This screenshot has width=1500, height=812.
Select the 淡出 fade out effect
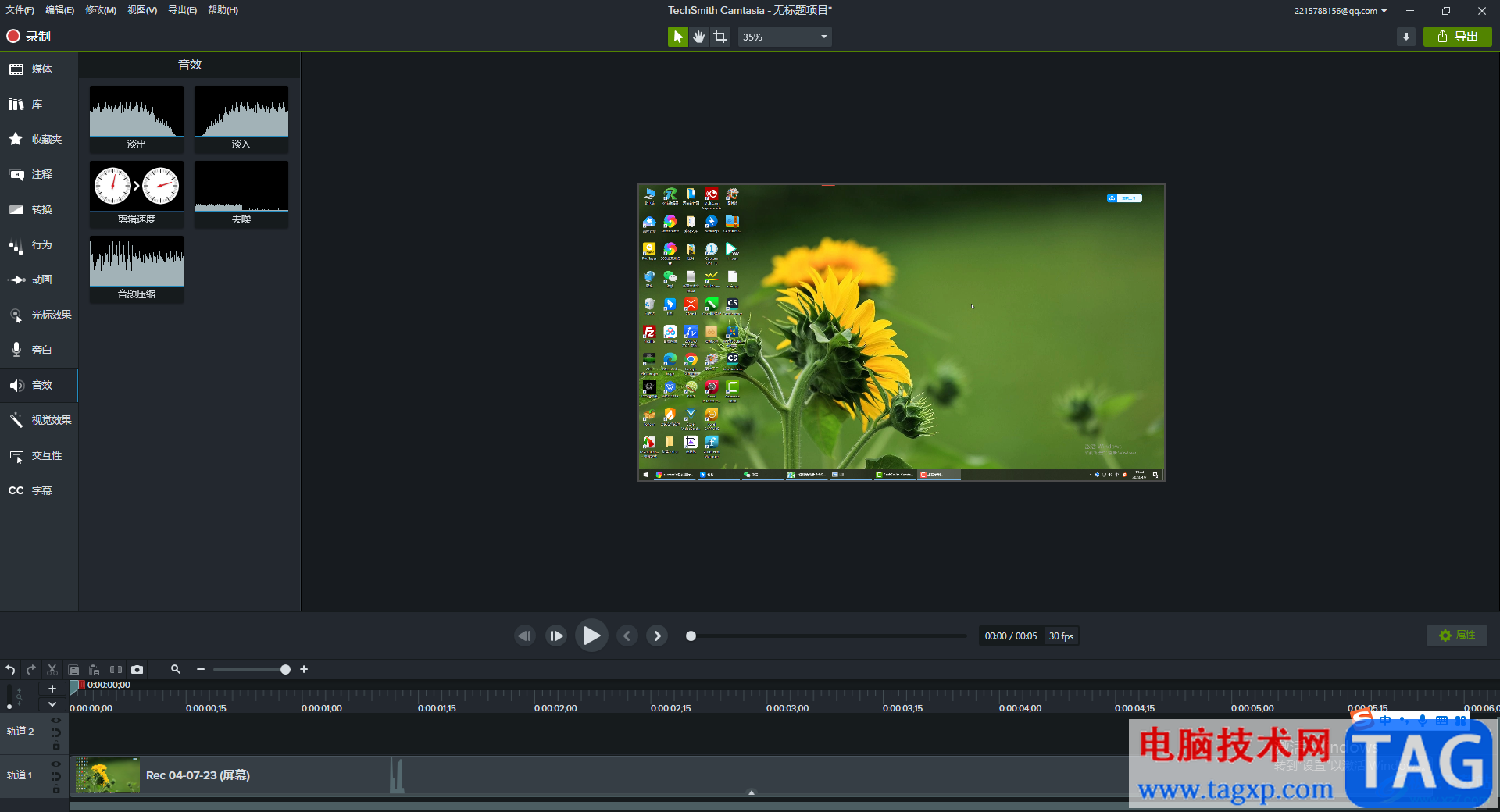[x=137, y=119]
